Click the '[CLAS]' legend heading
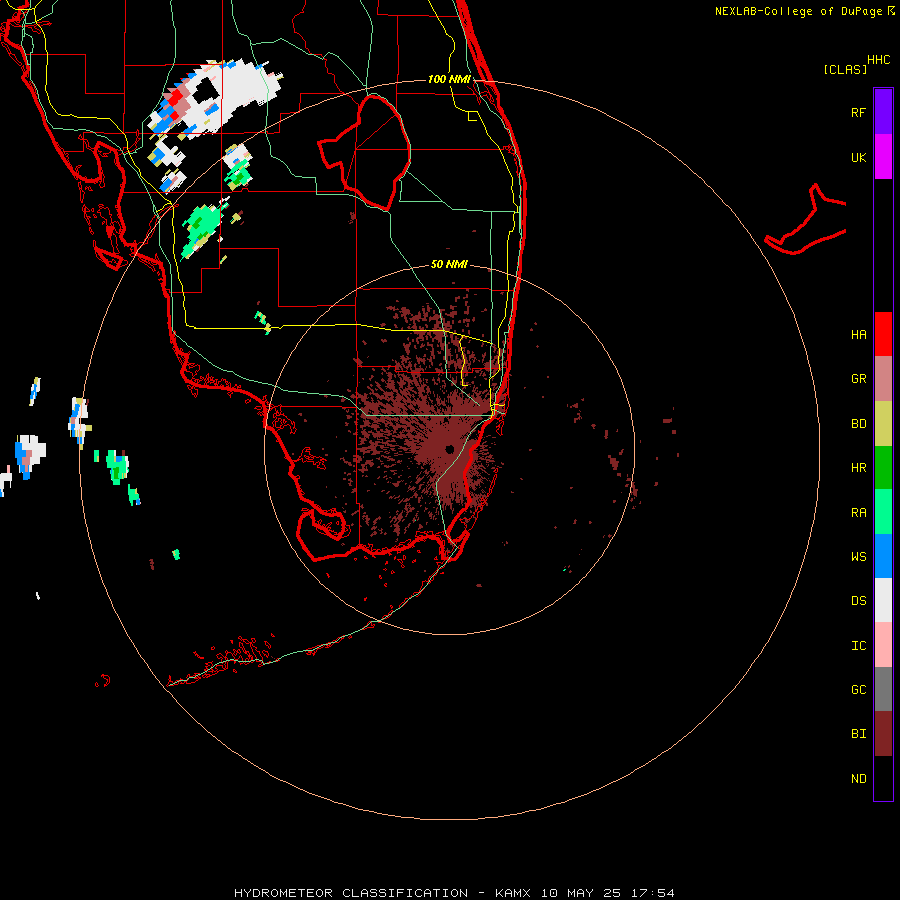The height and width of the screenshot is (900, 900). point(845,69)
